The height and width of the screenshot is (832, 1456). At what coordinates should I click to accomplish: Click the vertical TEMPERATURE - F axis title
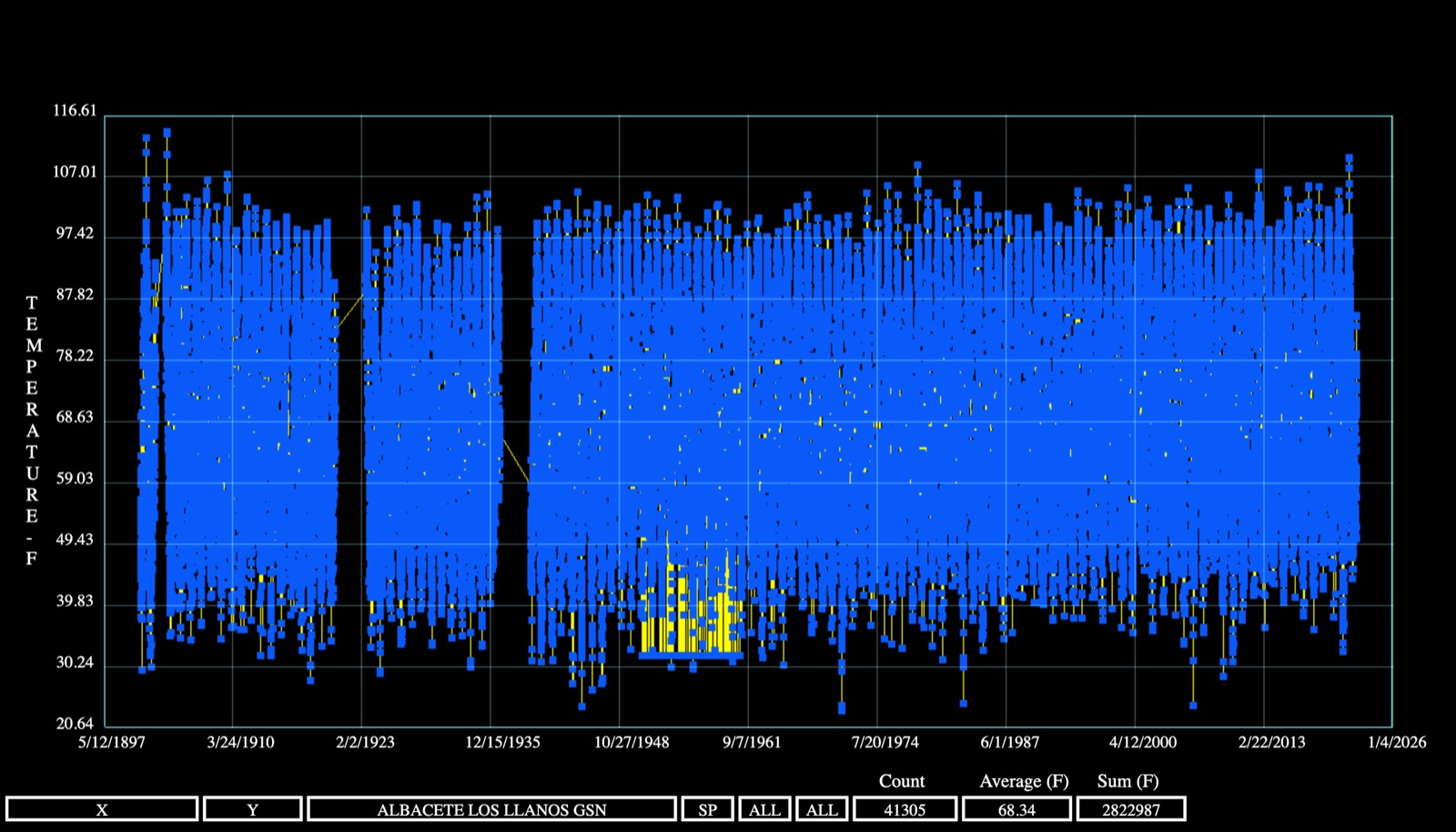click(x=32, y=430)
